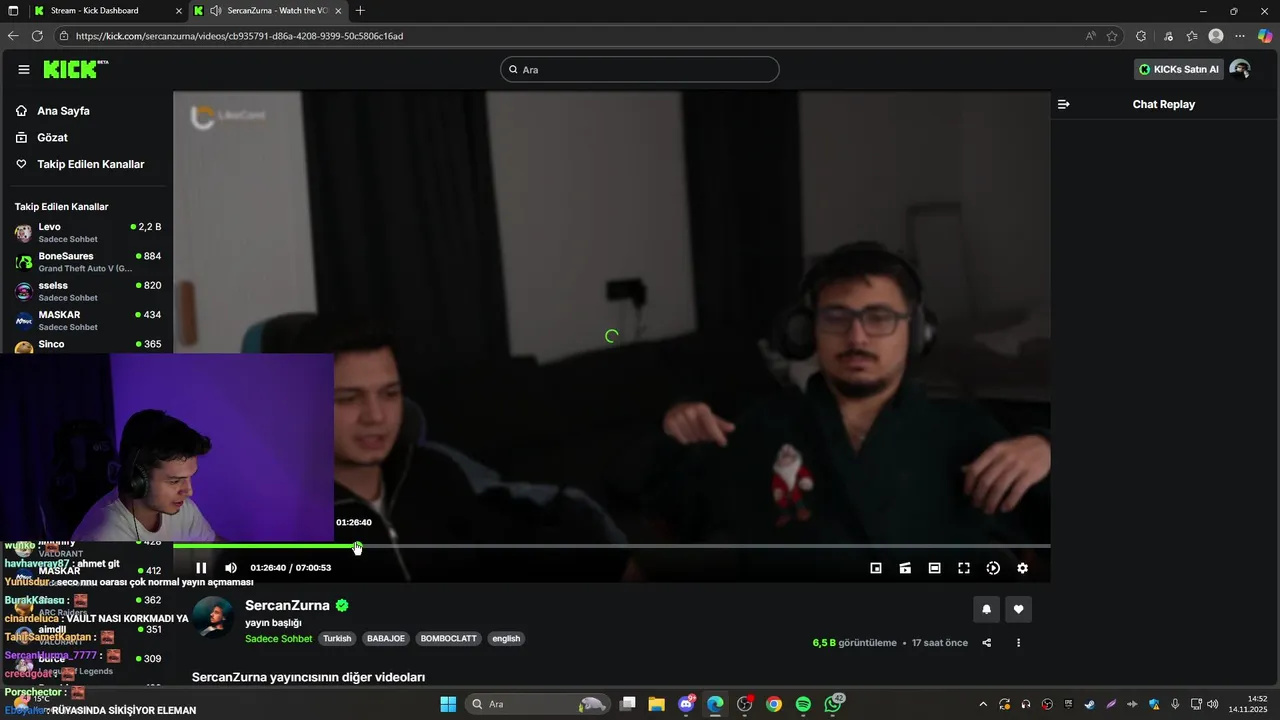Open Google Chrome from taskbar

click(x=774, y=704)
